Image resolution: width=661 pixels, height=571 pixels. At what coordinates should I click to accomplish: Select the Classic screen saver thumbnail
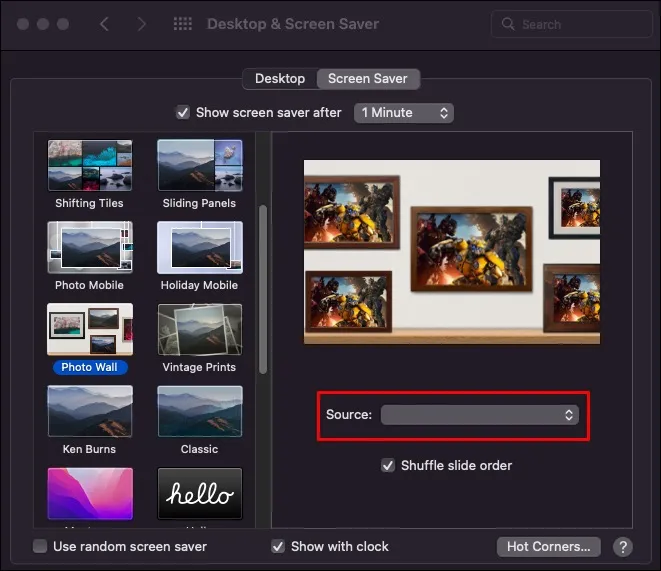(x=200, y=411)
